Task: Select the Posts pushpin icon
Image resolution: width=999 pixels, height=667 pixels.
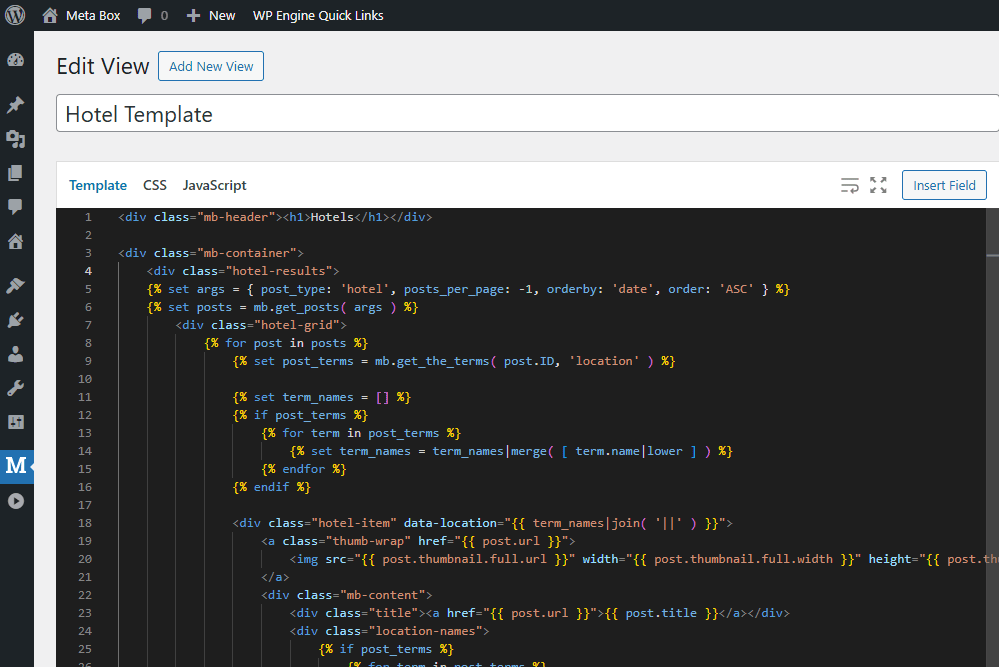Action: click(16, 104)
